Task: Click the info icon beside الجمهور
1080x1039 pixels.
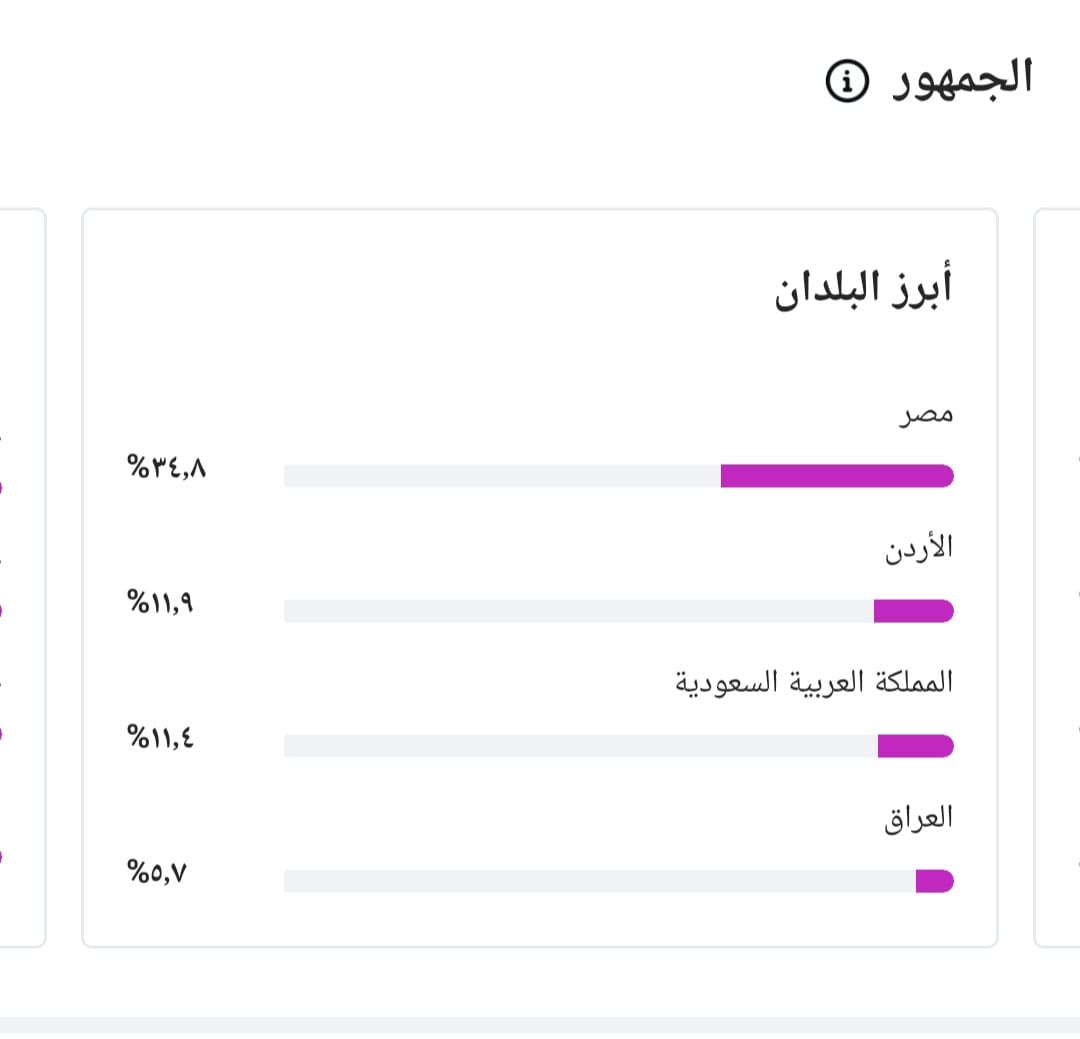Action: (x=847, y=81)
